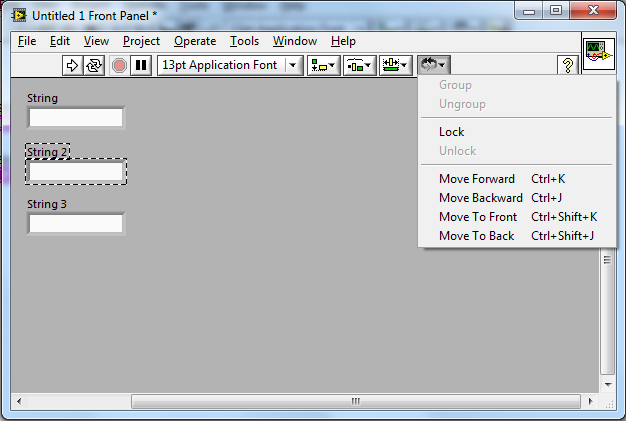Click the Run arrow button
626x421 pixels.
72,65
